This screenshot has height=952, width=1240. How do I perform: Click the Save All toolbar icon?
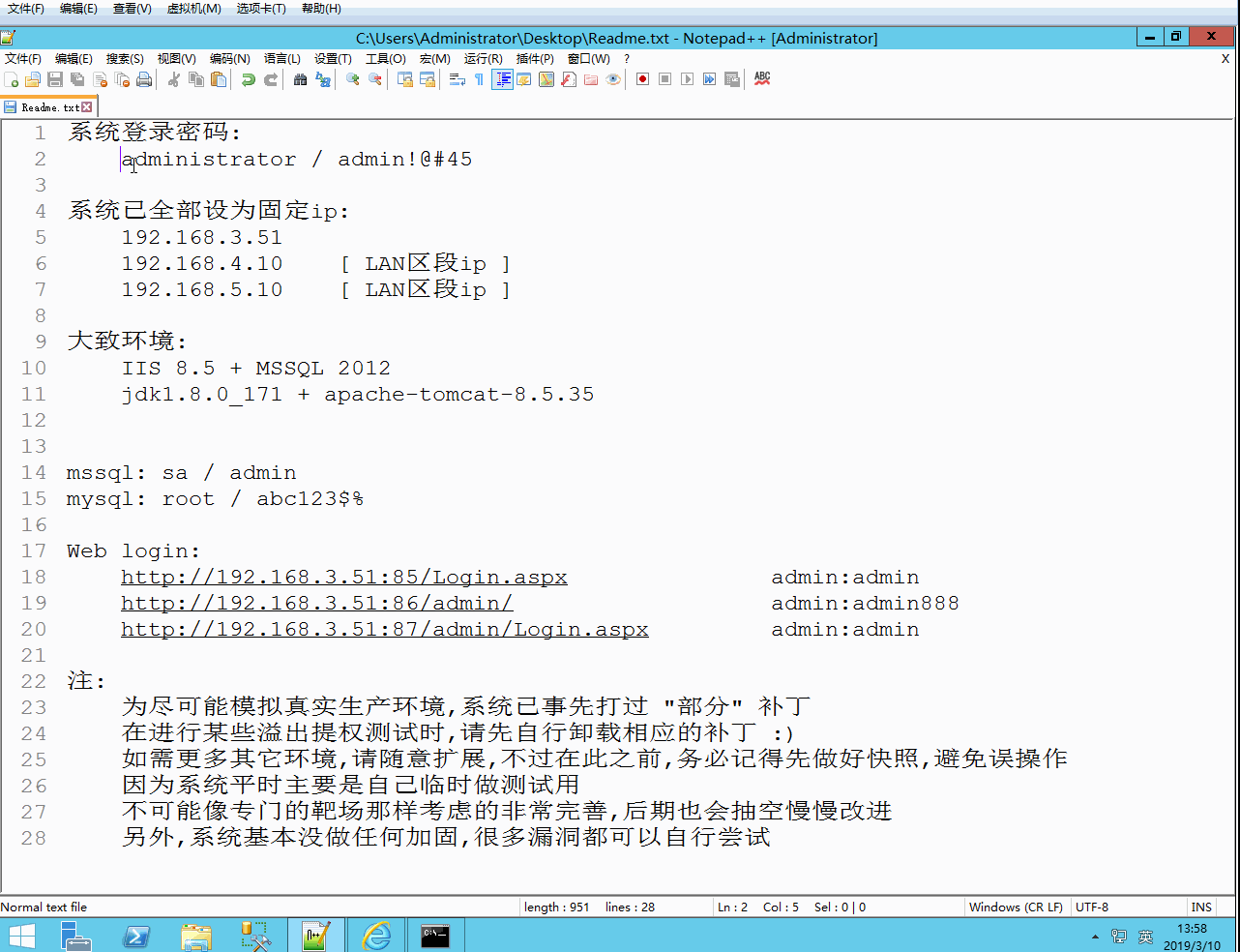pyautogui.click(x=77, y=79)
